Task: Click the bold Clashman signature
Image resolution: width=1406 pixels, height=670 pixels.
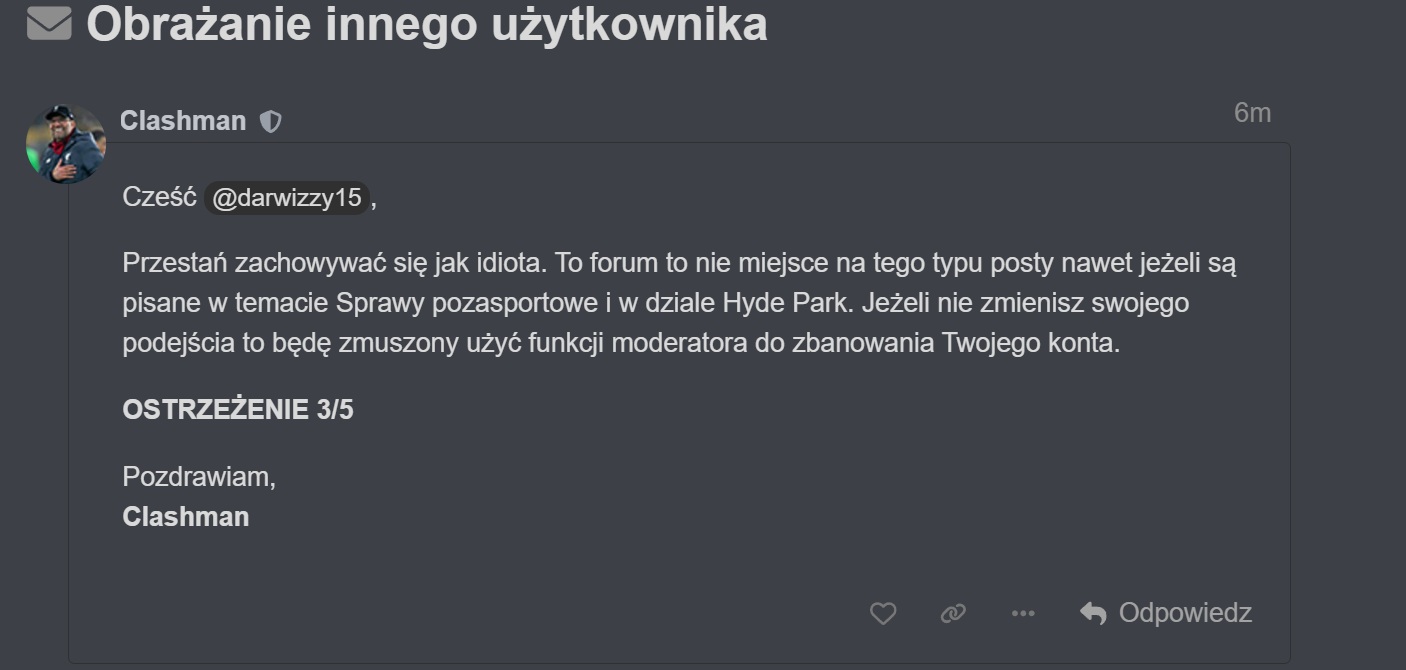Action: pyautogui.click(x=185, y=516)
